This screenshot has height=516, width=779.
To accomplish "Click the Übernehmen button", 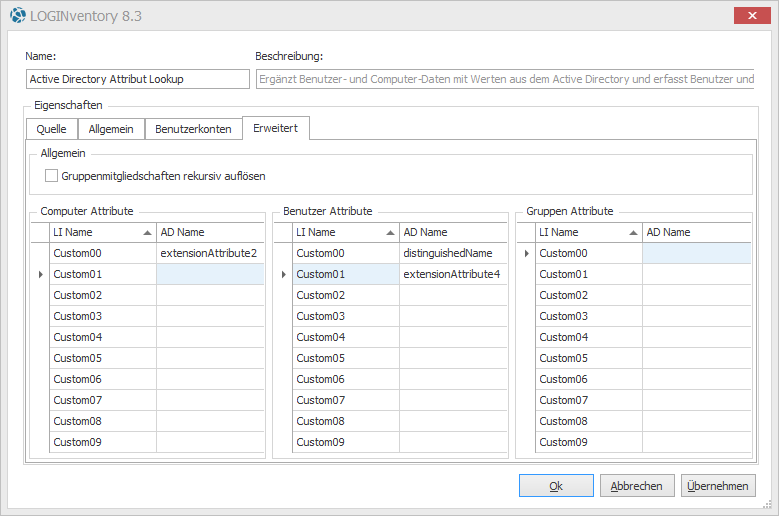I will tap(718, 486).
